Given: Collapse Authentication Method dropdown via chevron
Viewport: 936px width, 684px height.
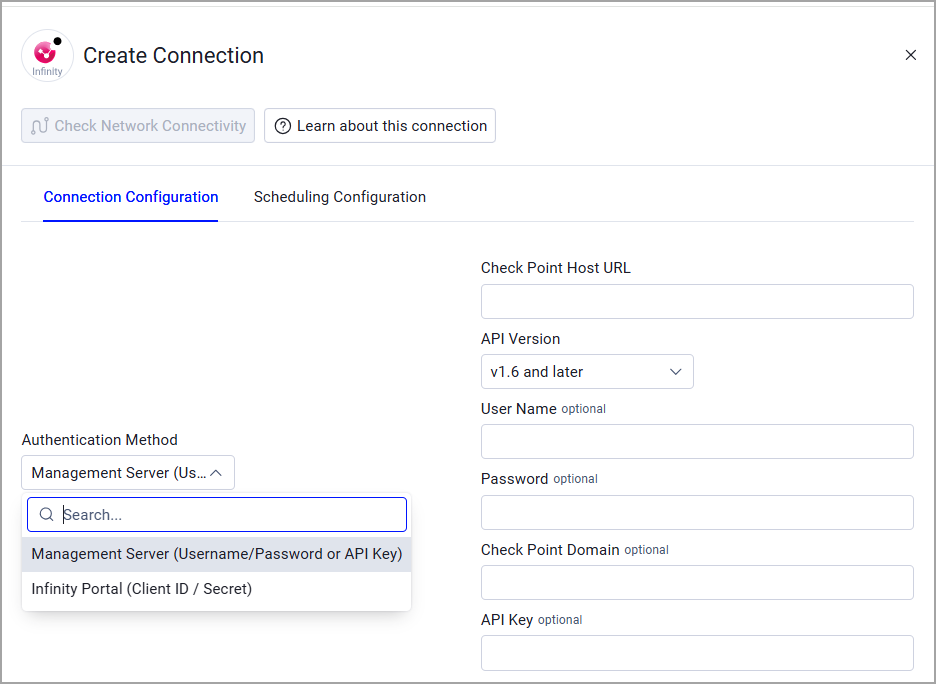Looking at the screenshot, I should point(216,473).
